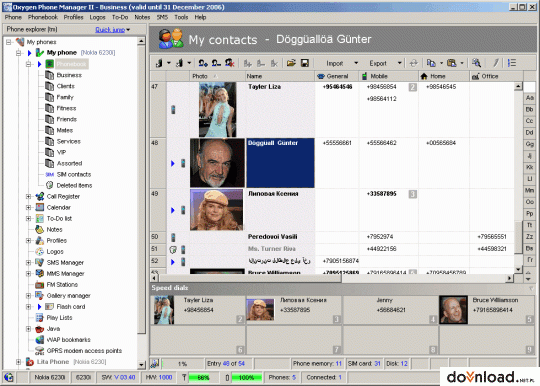Open SMS Manager in phone explorer

tap(65, 262)
